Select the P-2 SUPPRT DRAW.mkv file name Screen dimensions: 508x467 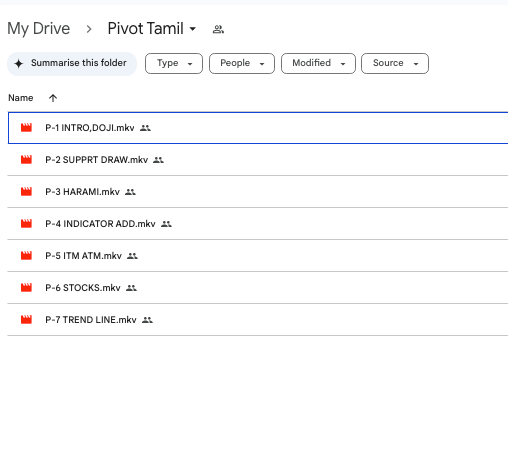tap(97, 160)
